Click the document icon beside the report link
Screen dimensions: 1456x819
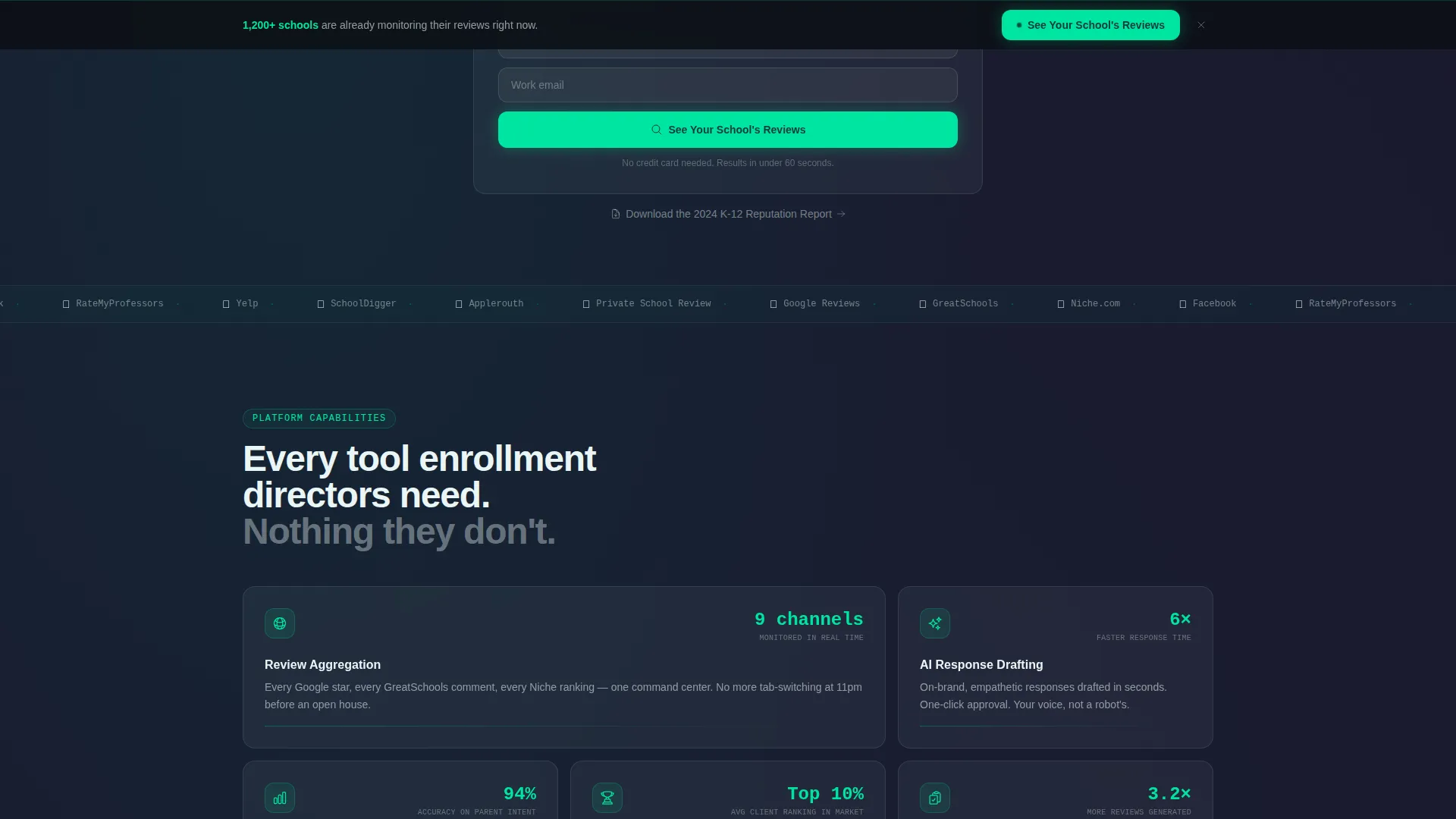click(x=616, y=214)
